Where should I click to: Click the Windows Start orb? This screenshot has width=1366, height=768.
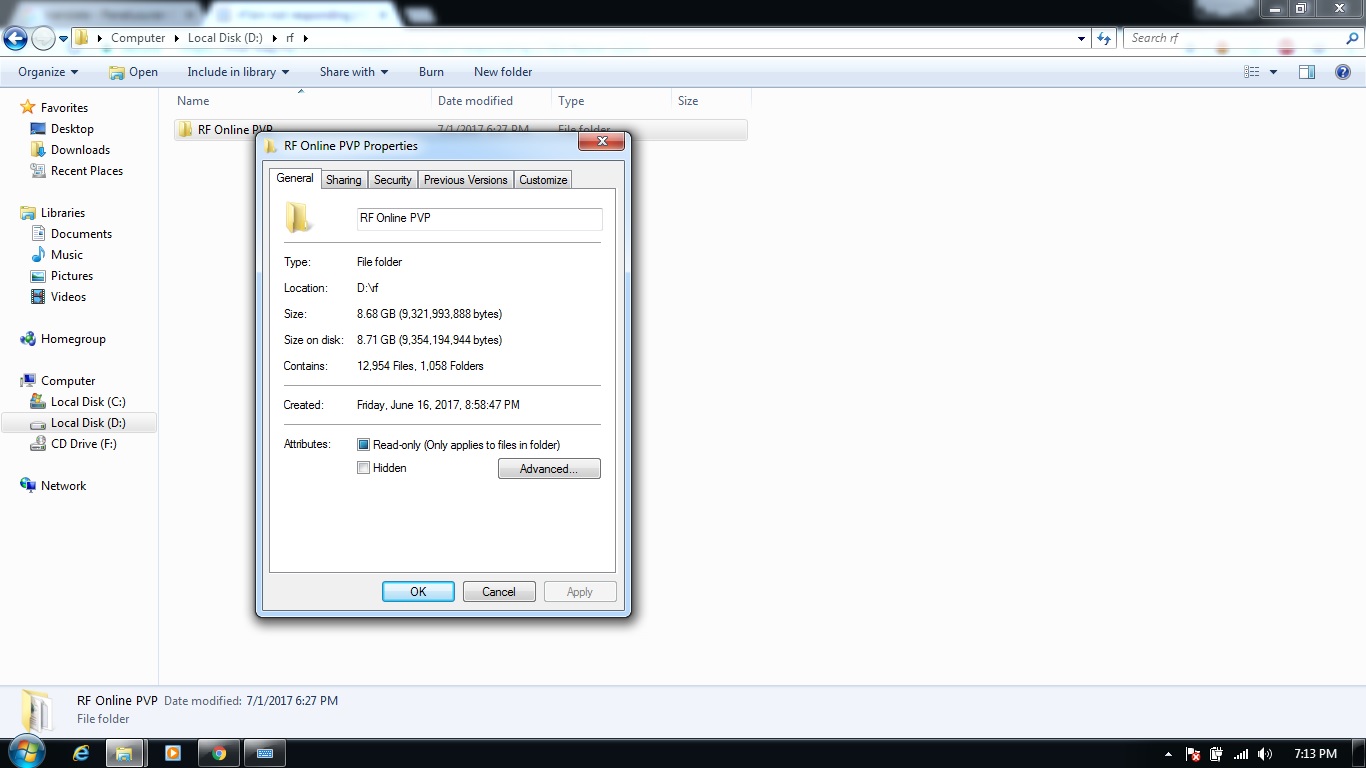(27, 752)
